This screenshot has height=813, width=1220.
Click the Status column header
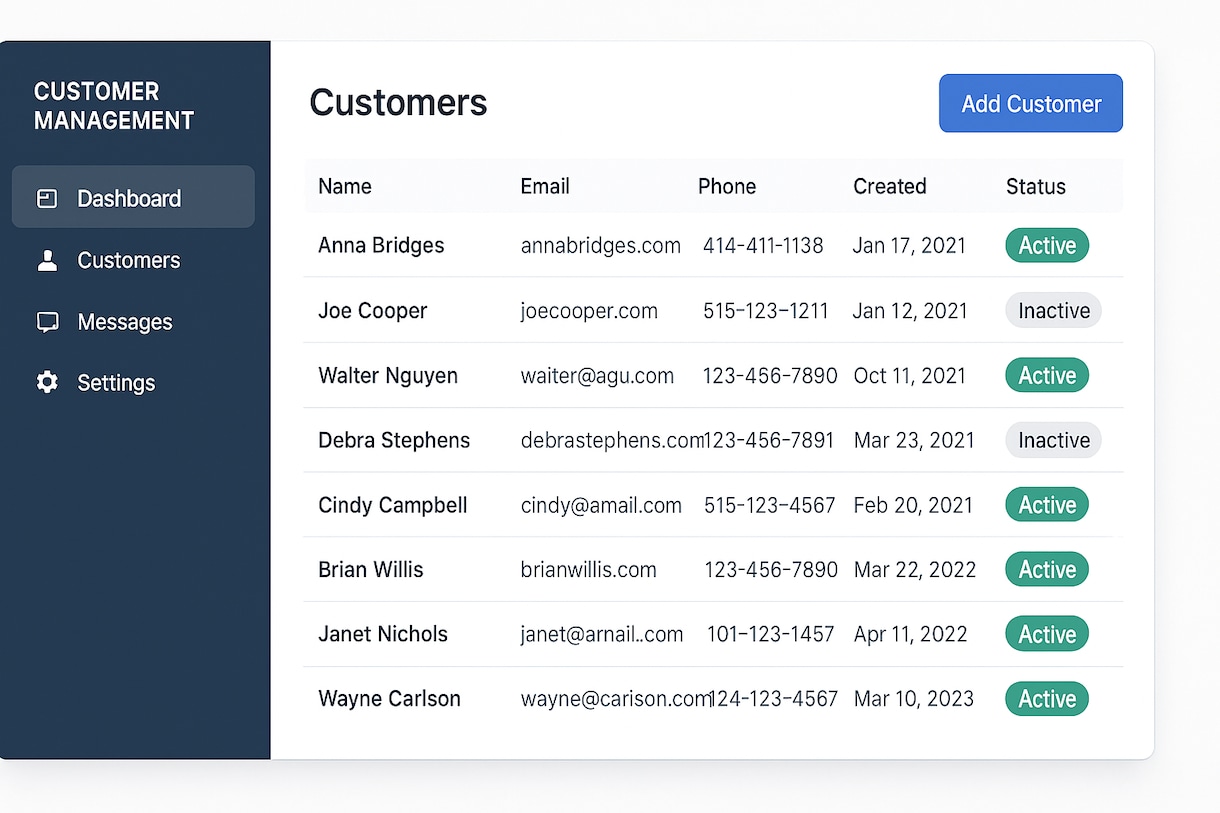click(1036, 186)
